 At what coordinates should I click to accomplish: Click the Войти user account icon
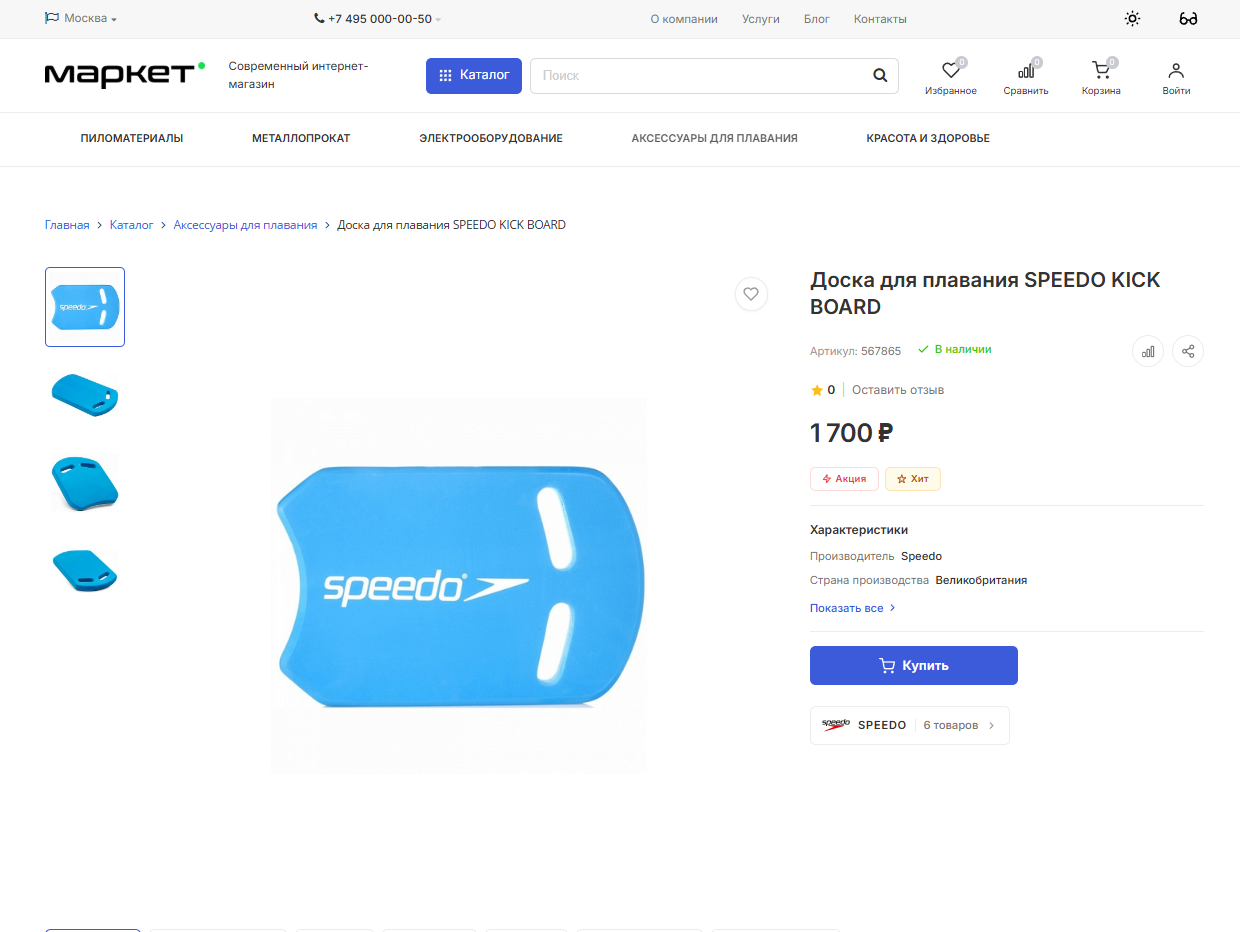point(1176,71)
